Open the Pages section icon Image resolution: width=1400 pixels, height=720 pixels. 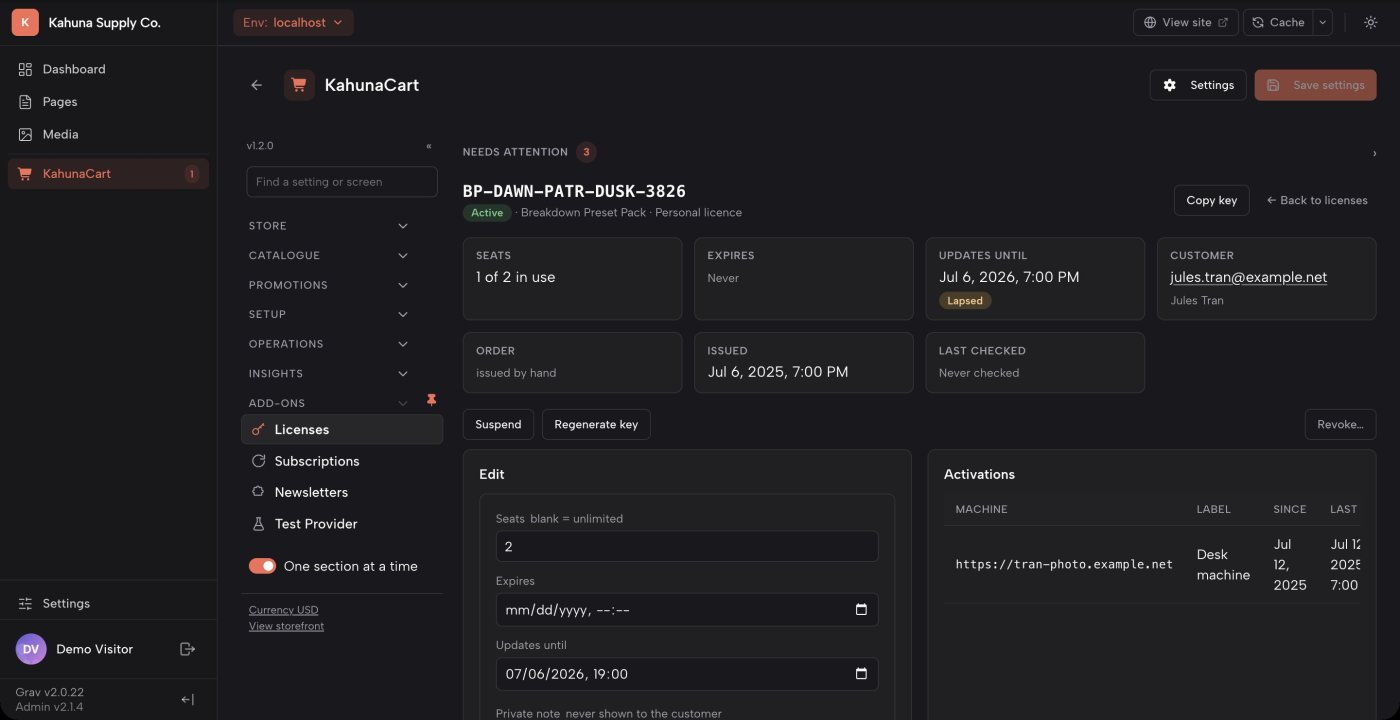(x=26, y=102)
